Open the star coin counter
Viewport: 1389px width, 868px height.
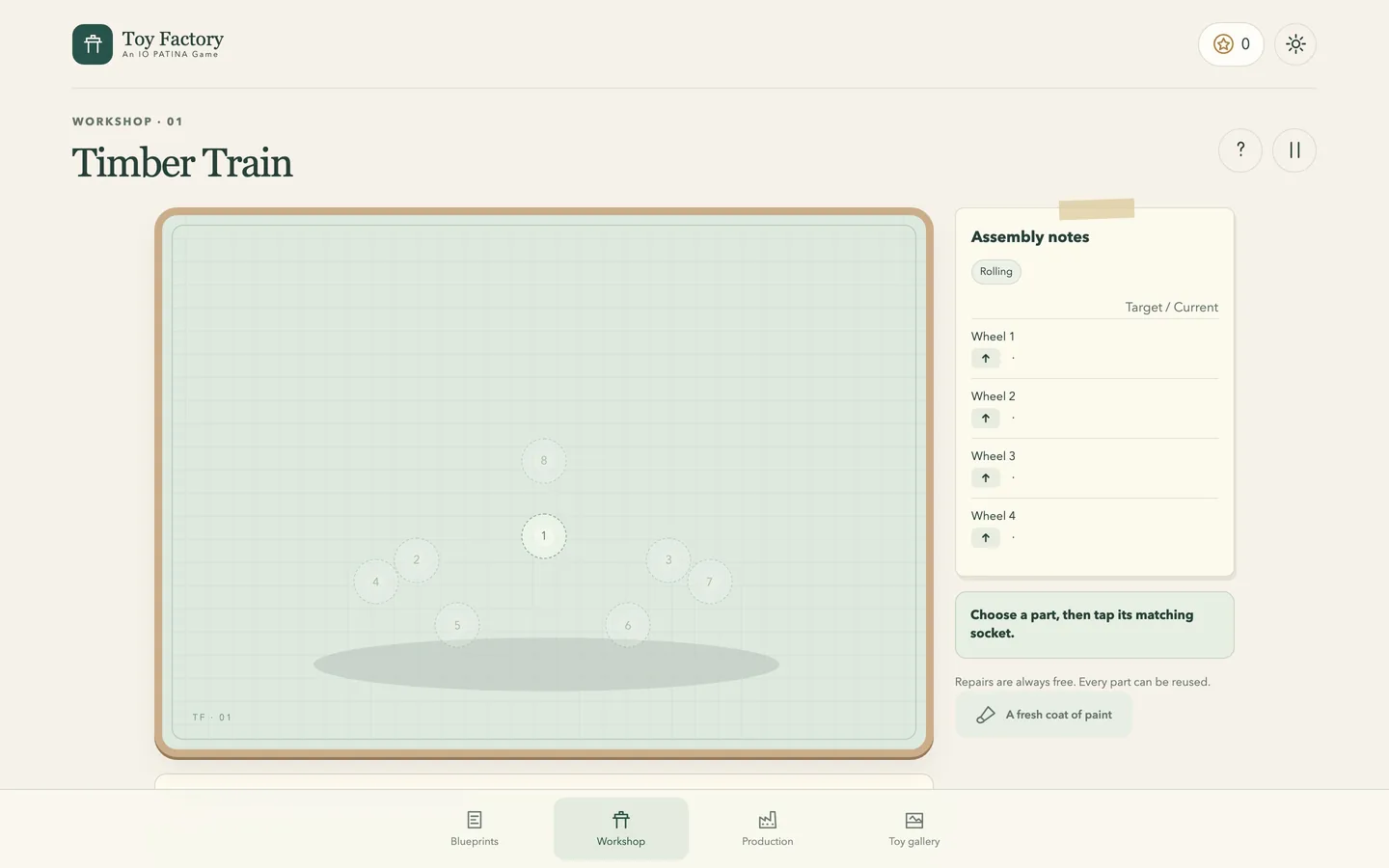pyautogui.click(x=1231, y=44)
